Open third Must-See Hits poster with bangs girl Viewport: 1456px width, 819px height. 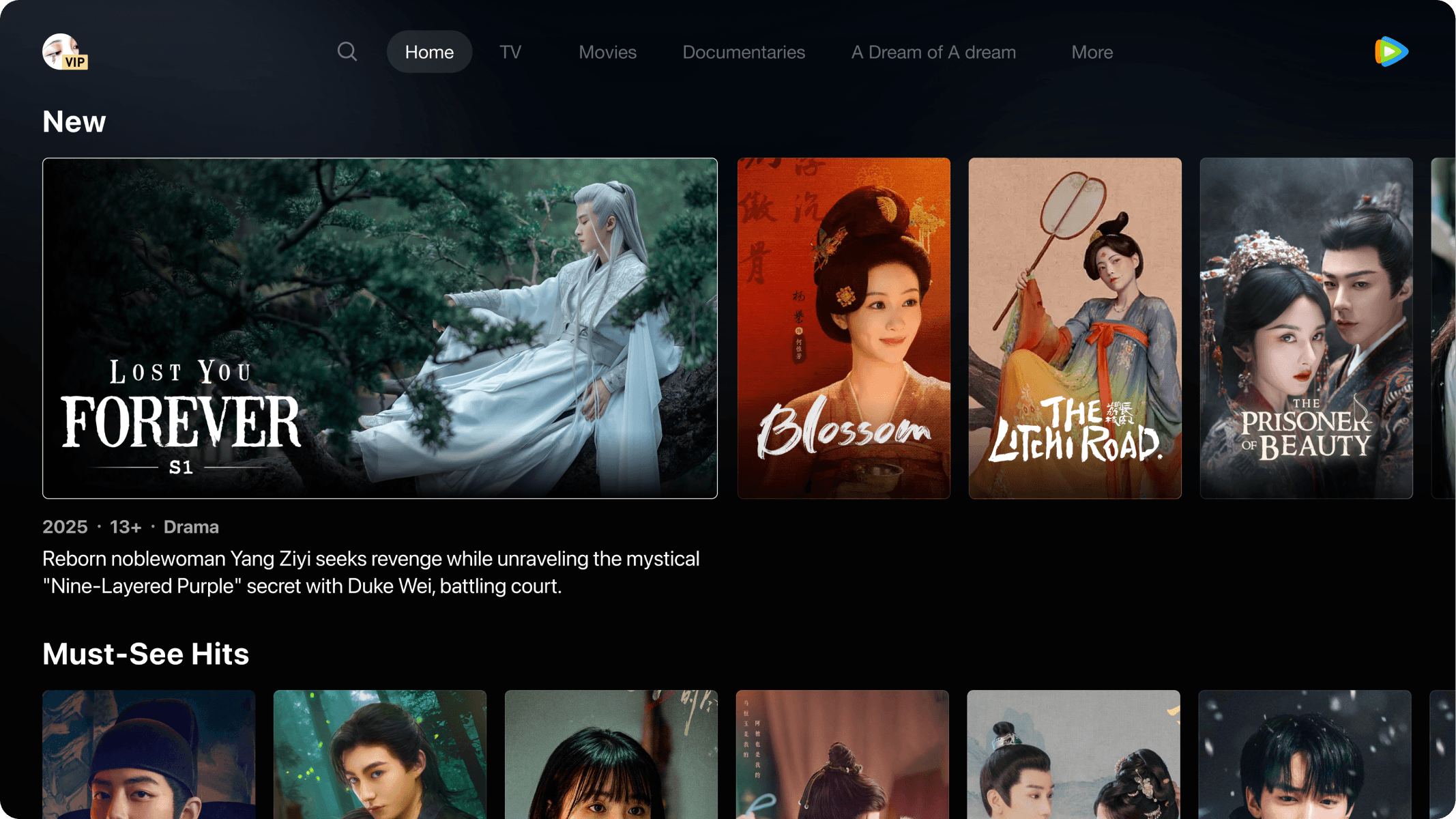click(x=611, y=754)
